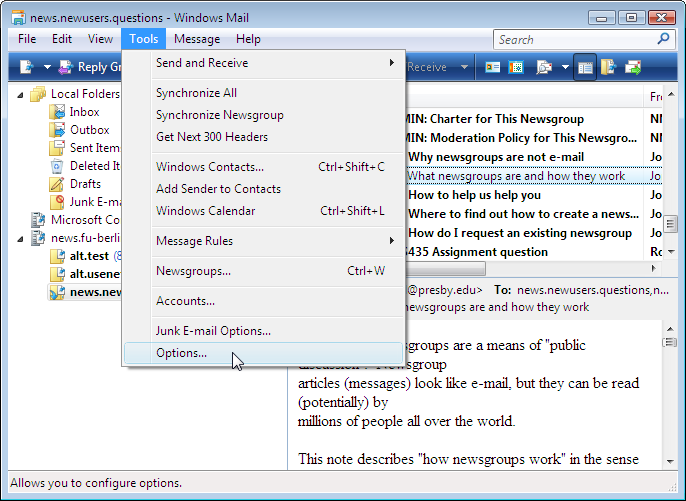Select the alt.test newsgroup
Screen dimensions: 686x501
(88, 256)
